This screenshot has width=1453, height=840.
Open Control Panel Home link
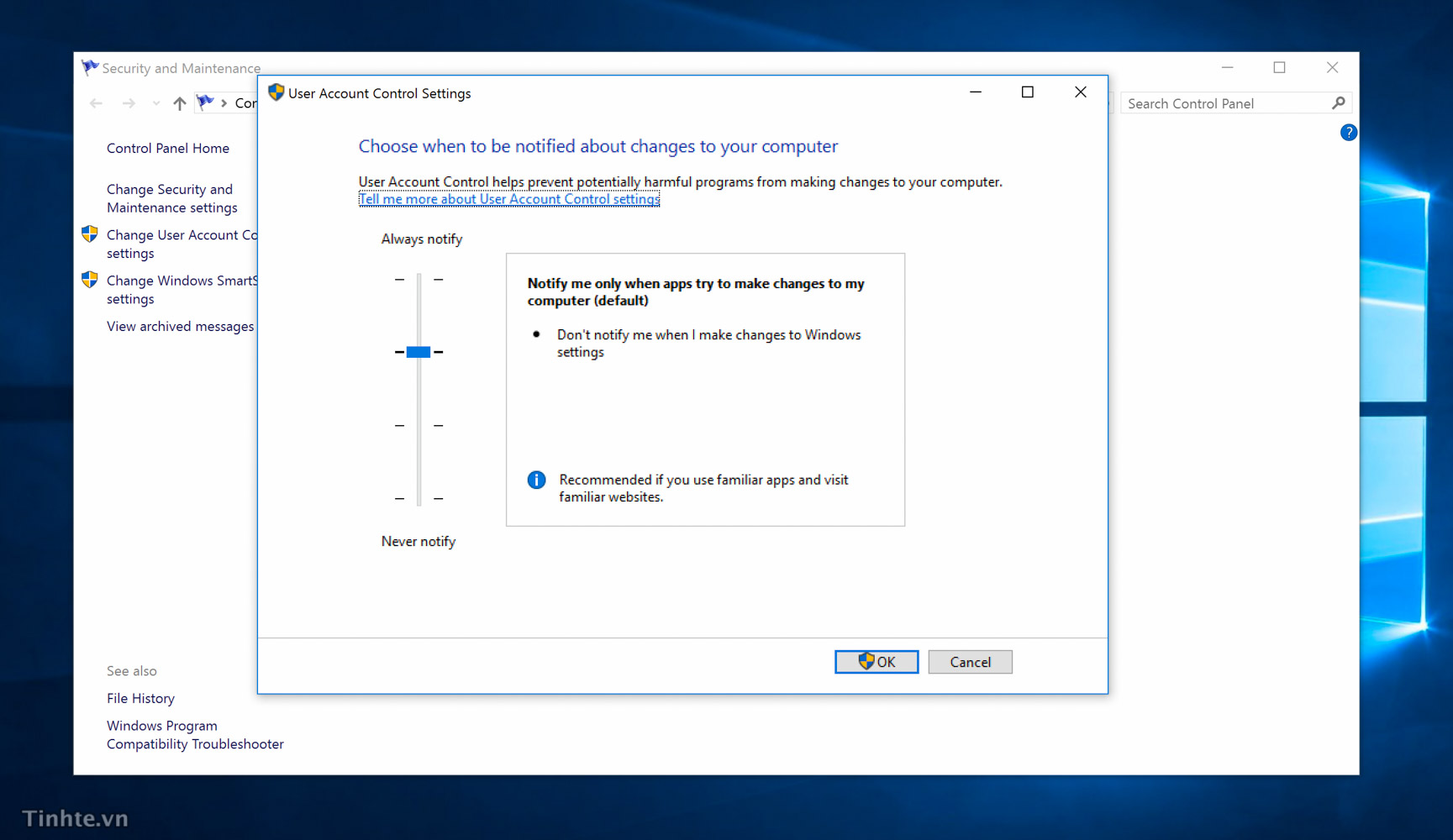pyautogui.click(x=168, y=148)
